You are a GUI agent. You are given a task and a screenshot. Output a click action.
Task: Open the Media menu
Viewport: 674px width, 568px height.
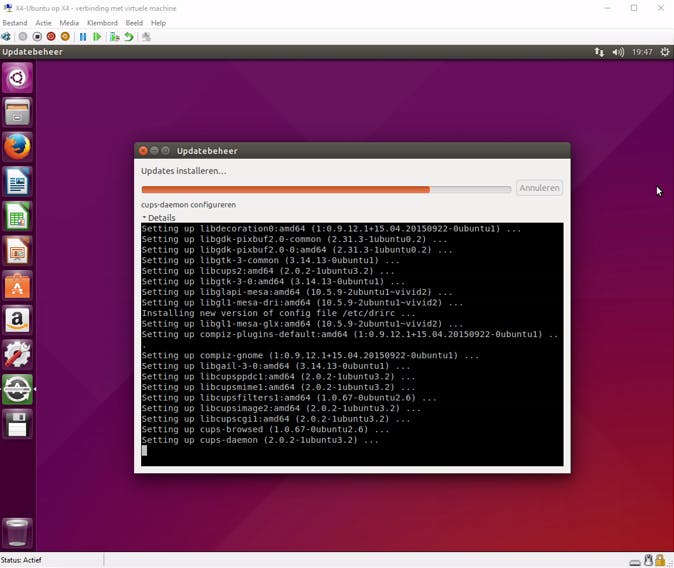[x=69, y=23]
